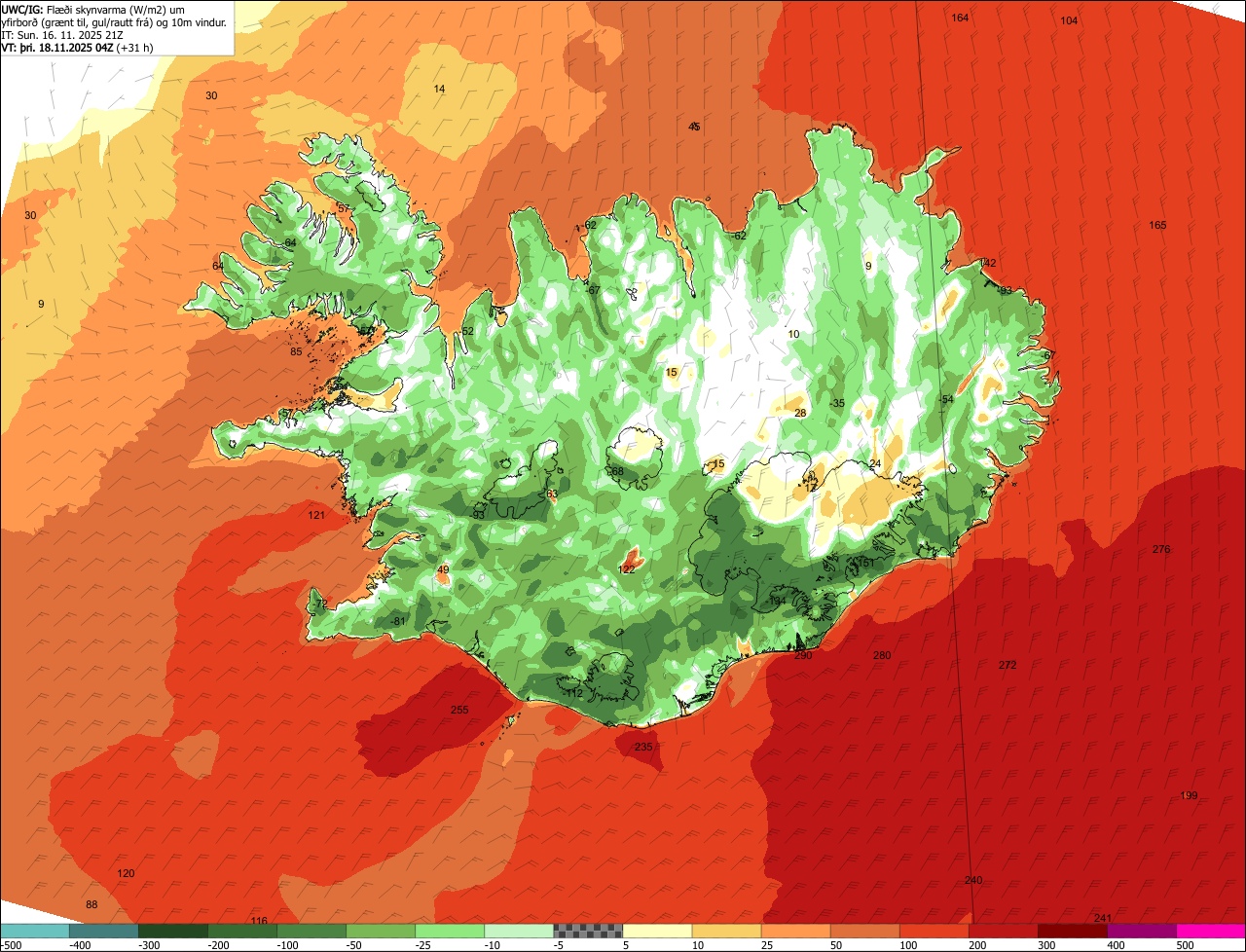The height and width of the screenshot is (952, 1246).
Task: Click the dark teal -400 to -300 legend swatch
Action: (104, 931)
